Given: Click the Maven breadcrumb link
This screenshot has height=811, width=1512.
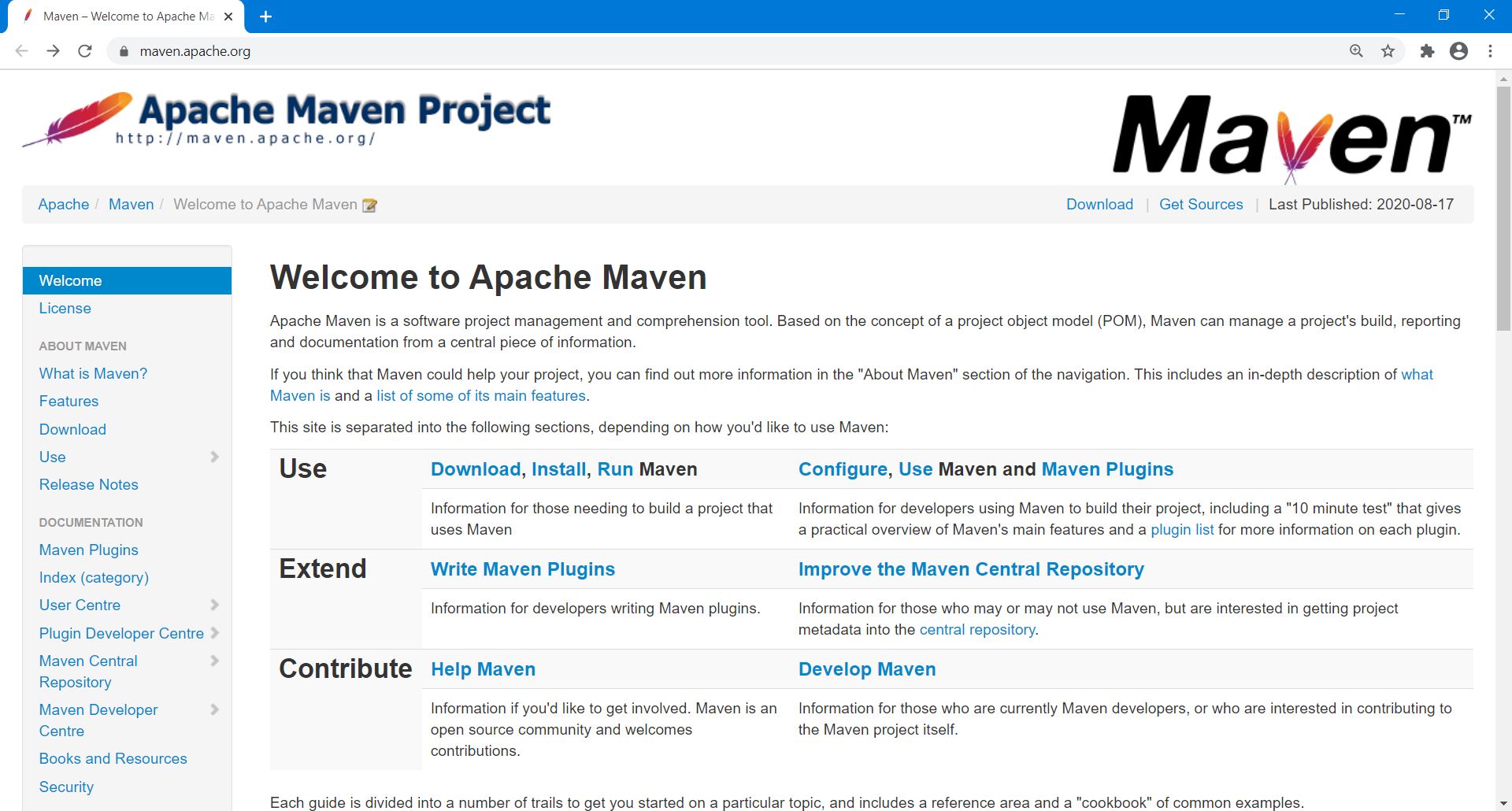Looking at the screenshot, I should click(132, 205).
